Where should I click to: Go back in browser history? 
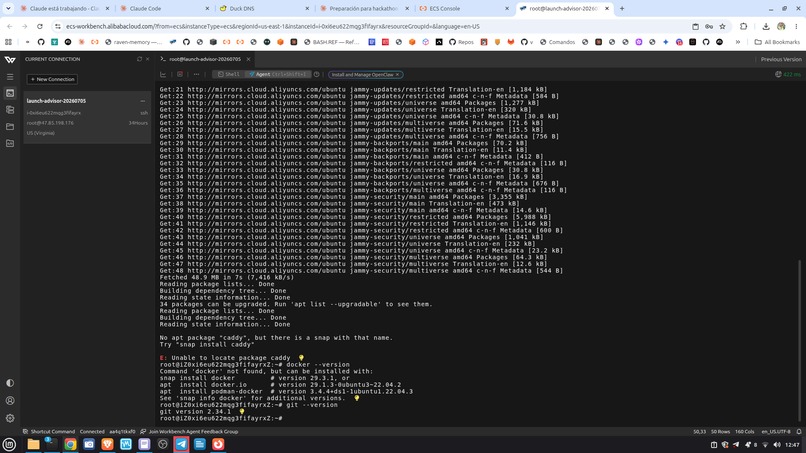coord(10,26)
